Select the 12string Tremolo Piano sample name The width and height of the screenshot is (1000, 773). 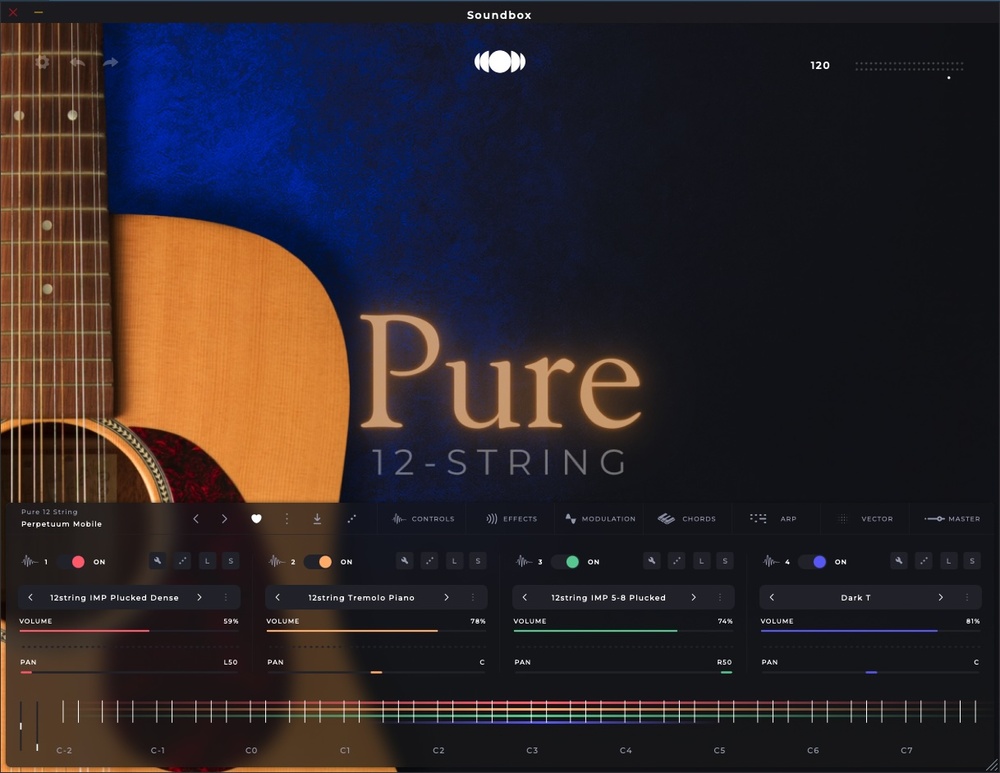(362, 598)
